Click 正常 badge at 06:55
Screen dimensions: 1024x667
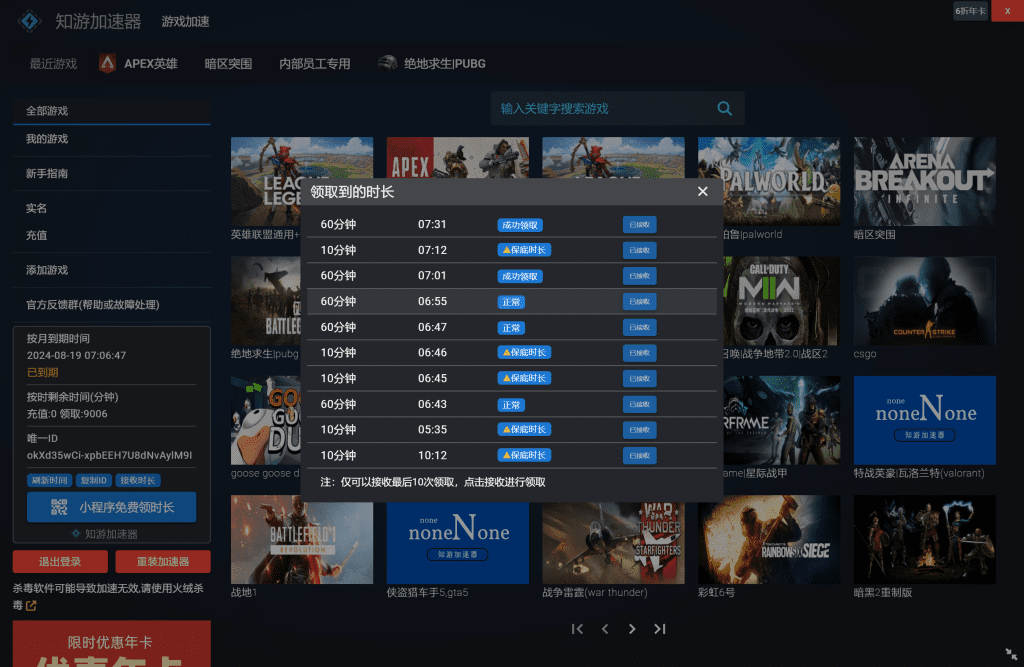point(511,302)
